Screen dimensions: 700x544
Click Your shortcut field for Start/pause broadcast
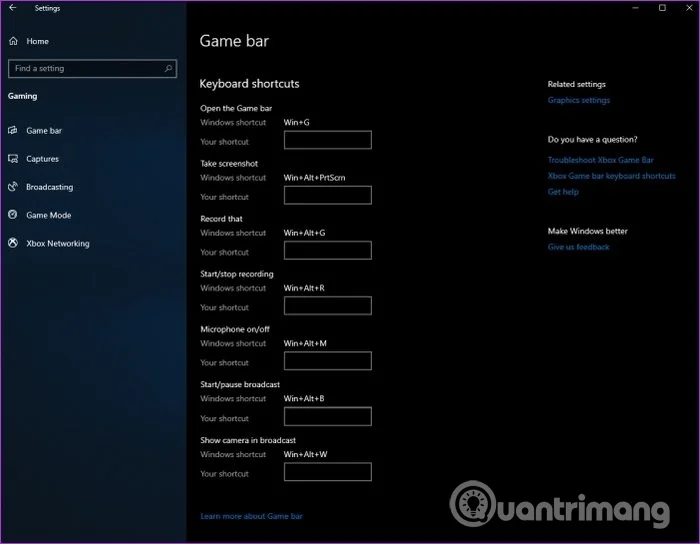(328, 416)
